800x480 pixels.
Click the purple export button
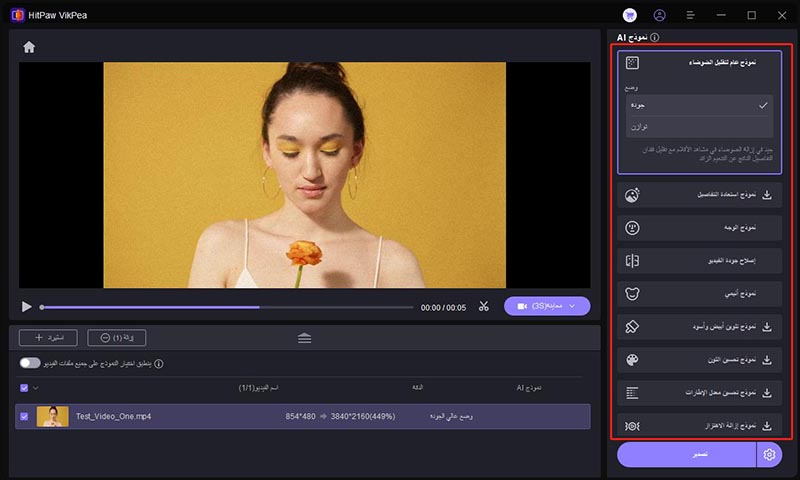(x=687, y=455)
